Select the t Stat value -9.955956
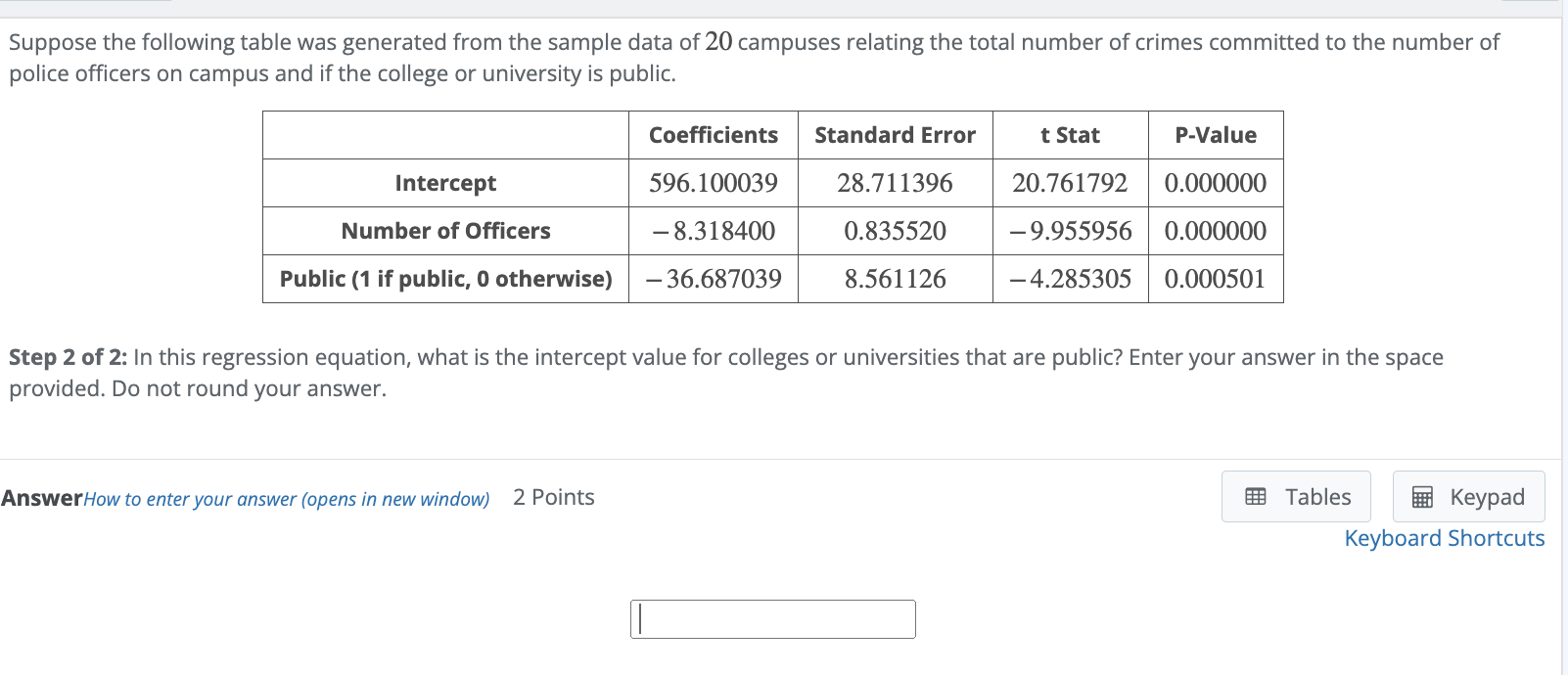This screenshot has width=1568, height=675. (x=1070, y=231)
